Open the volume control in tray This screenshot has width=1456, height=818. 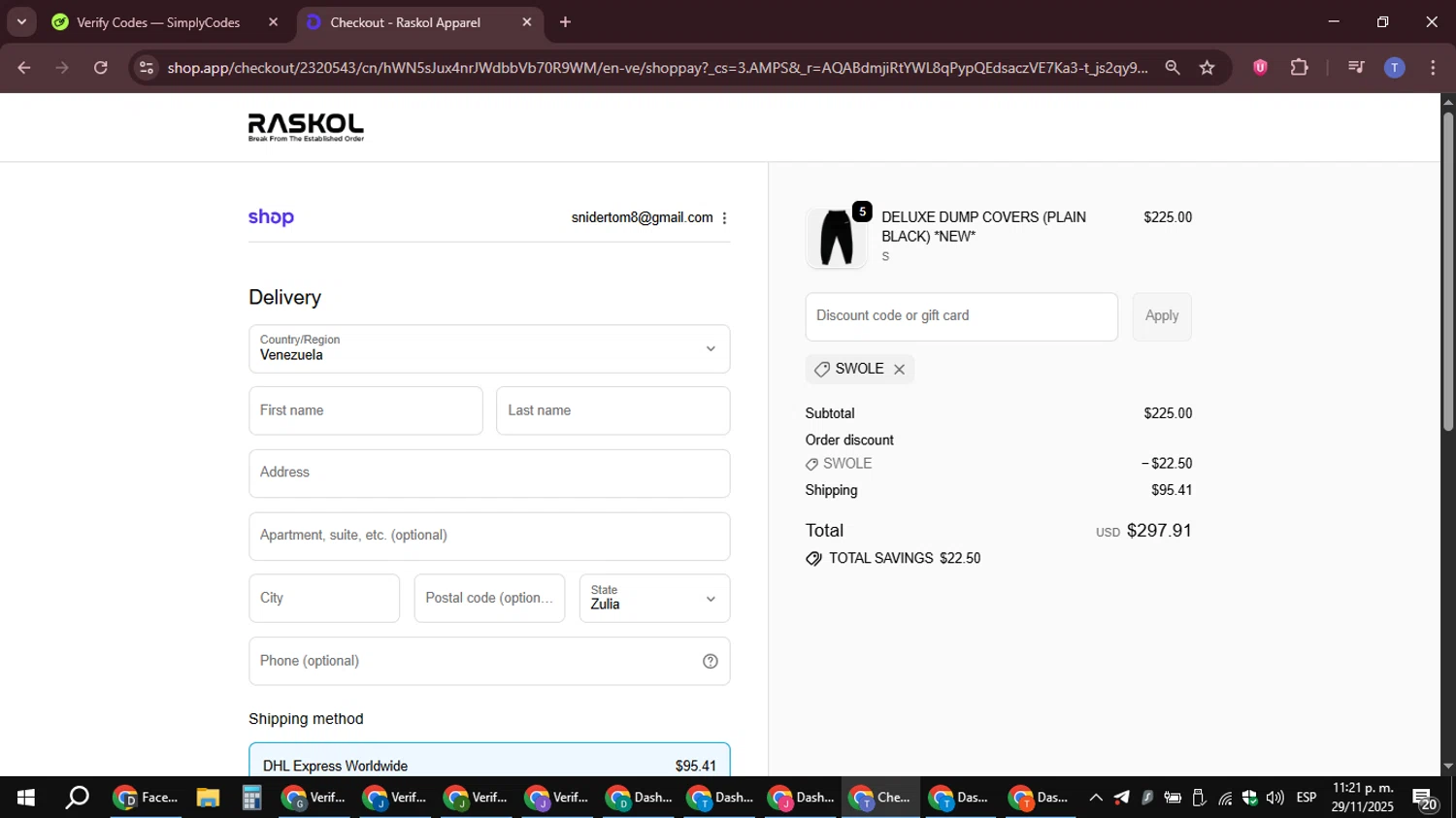(1274, 798)
